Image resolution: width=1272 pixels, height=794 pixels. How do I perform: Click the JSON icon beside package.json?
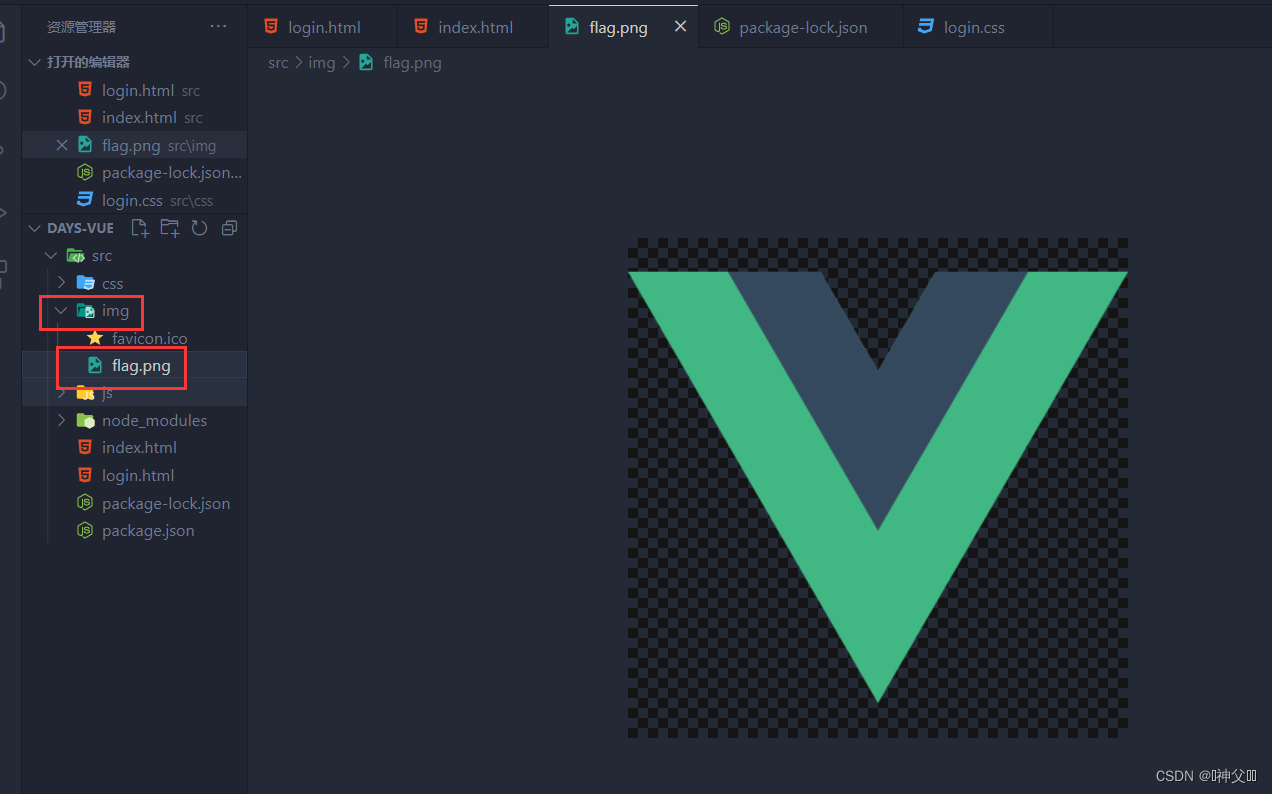click(85, 530)
